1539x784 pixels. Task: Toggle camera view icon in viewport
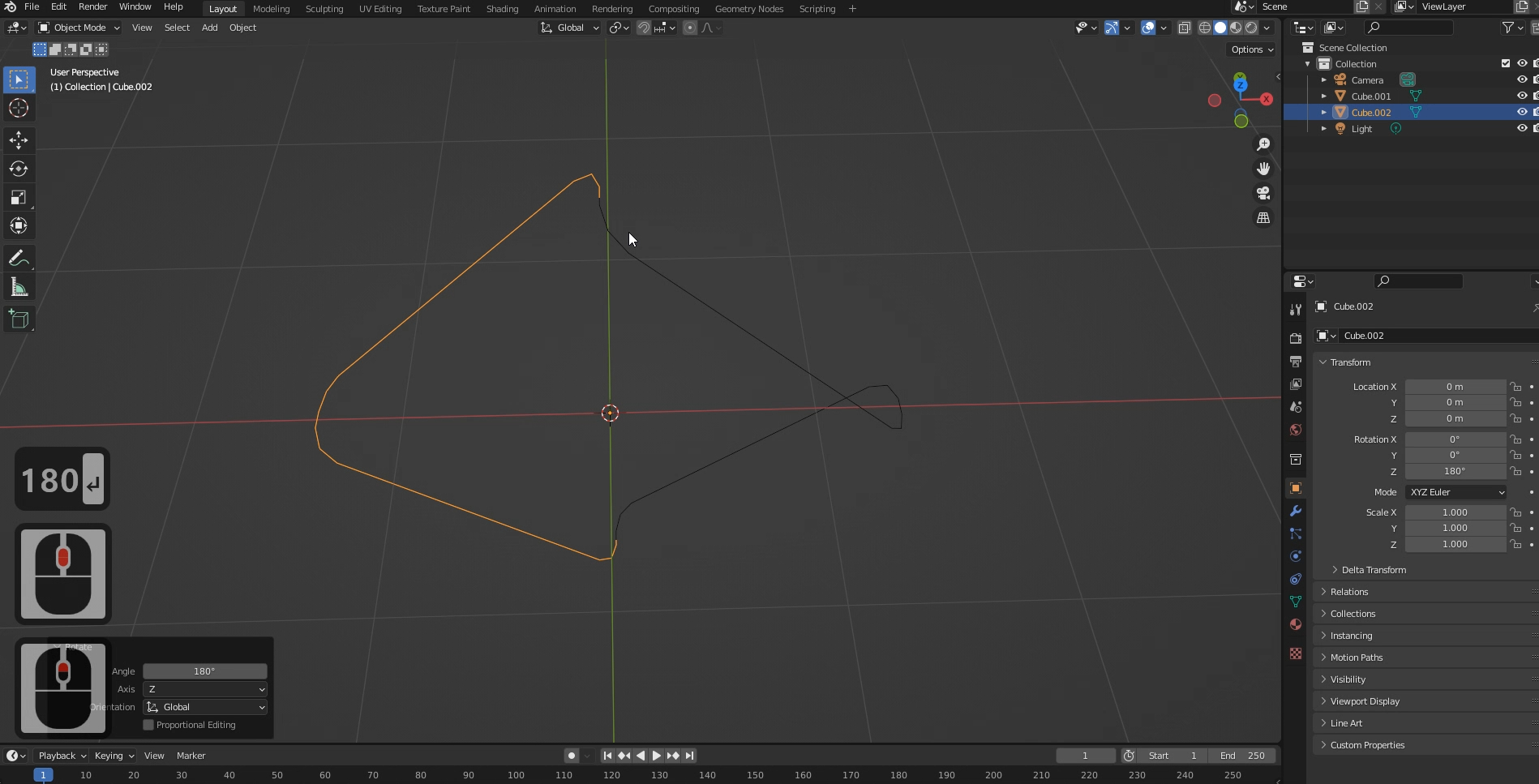(x=1263, y=193)
